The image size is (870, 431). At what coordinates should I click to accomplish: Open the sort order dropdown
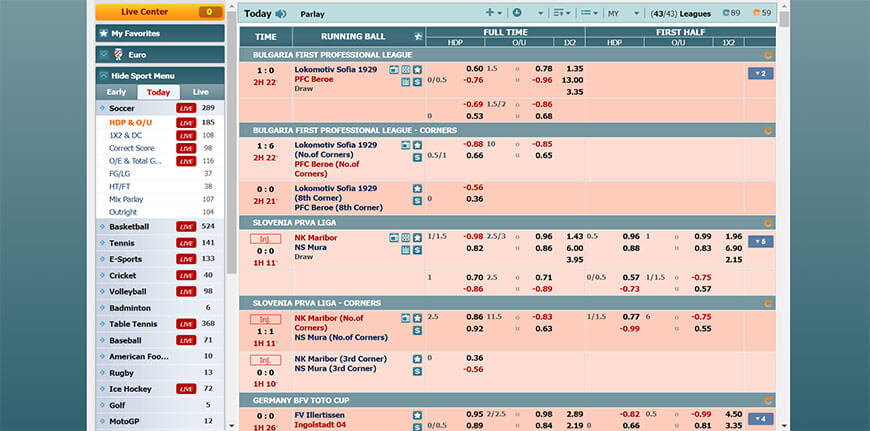click(x=562, y=13)
